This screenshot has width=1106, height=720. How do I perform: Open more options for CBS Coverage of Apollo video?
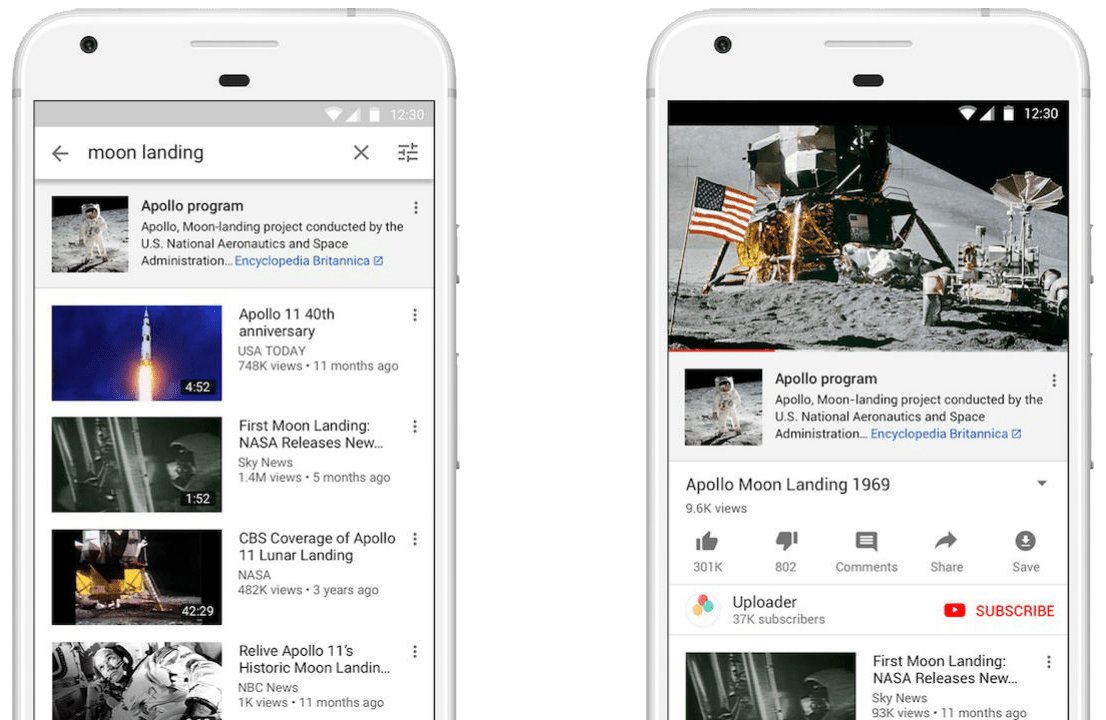[x=415, y=539]
